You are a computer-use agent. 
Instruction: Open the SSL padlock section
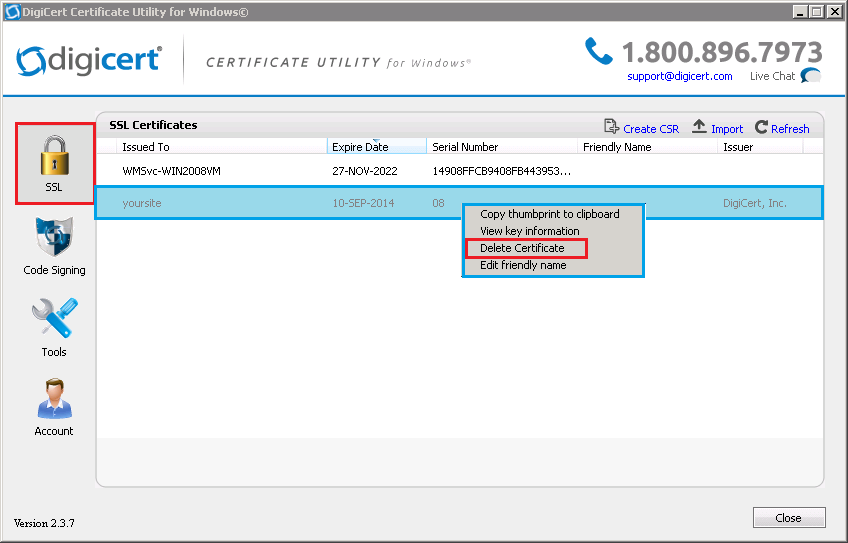(54, 160)
